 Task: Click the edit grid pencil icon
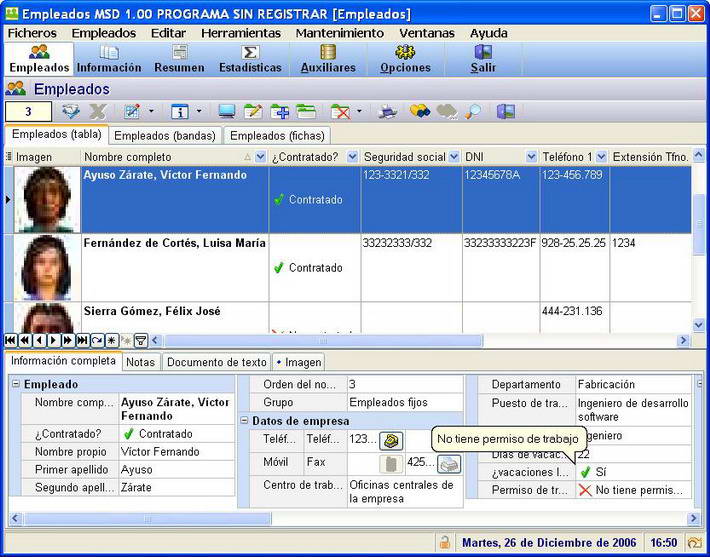(132, 111)
